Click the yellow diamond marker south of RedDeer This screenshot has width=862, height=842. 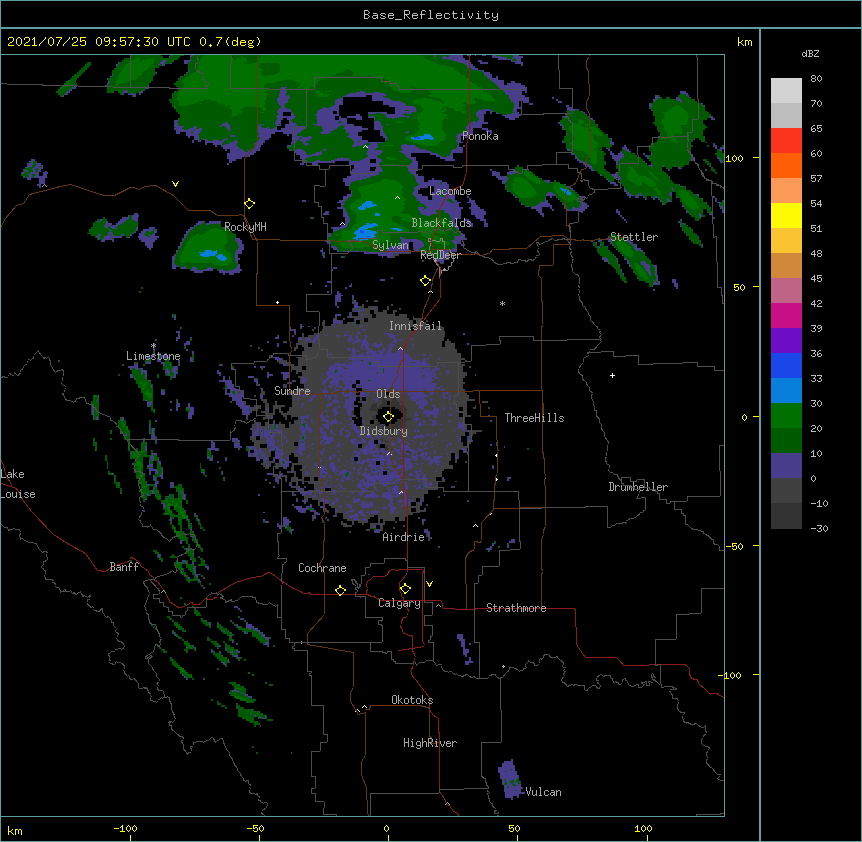pos(426,281)
